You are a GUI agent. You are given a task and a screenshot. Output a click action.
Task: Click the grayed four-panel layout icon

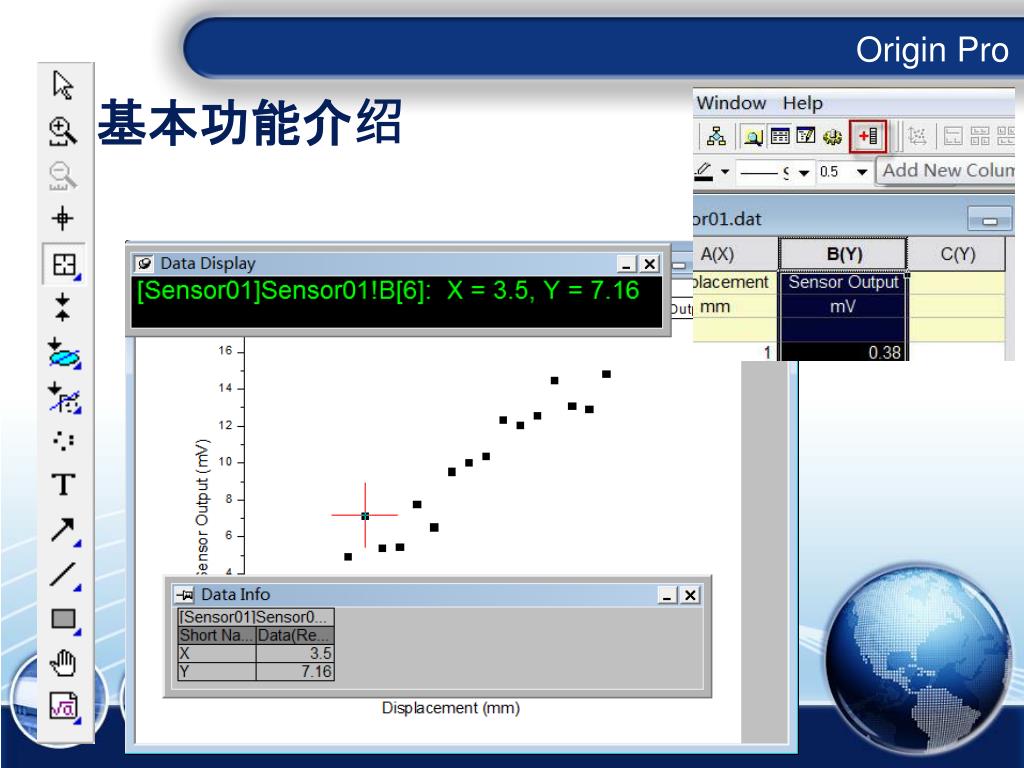click(x=980, y=136)
